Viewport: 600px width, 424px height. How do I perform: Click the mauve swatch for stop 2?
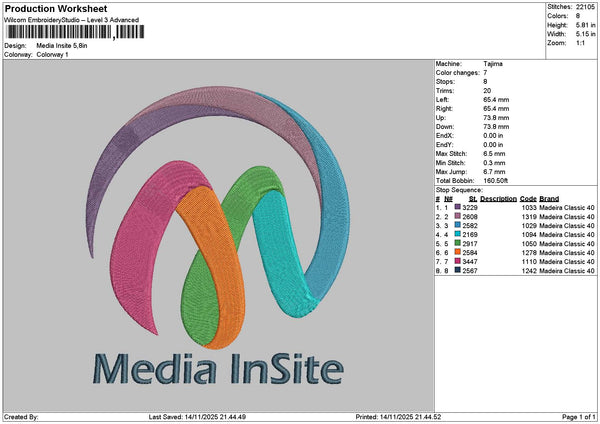(x=457, y=216)
